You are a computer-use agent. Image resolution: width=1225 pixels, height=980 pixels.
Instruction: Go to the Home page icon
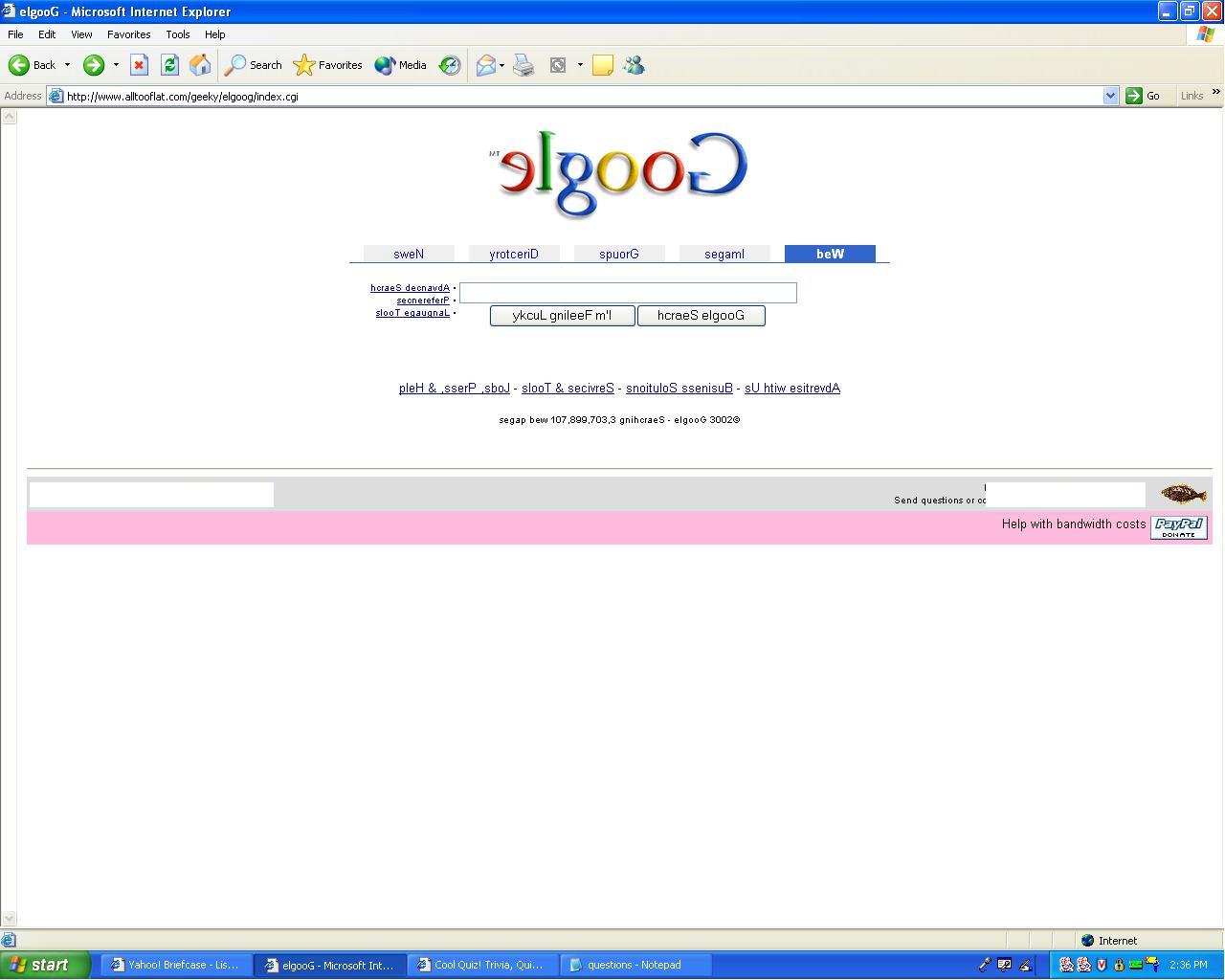click(x=200, y=65)
